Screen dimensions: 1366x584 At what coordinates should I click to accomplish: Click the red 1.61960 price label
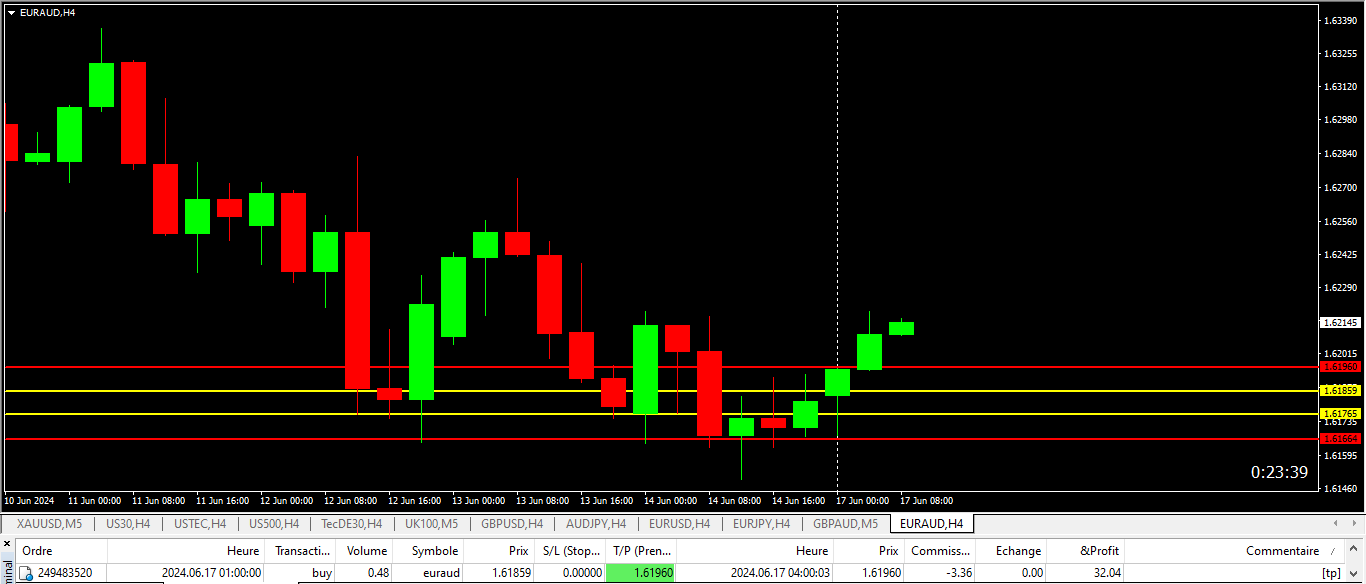click(1340, 367)
